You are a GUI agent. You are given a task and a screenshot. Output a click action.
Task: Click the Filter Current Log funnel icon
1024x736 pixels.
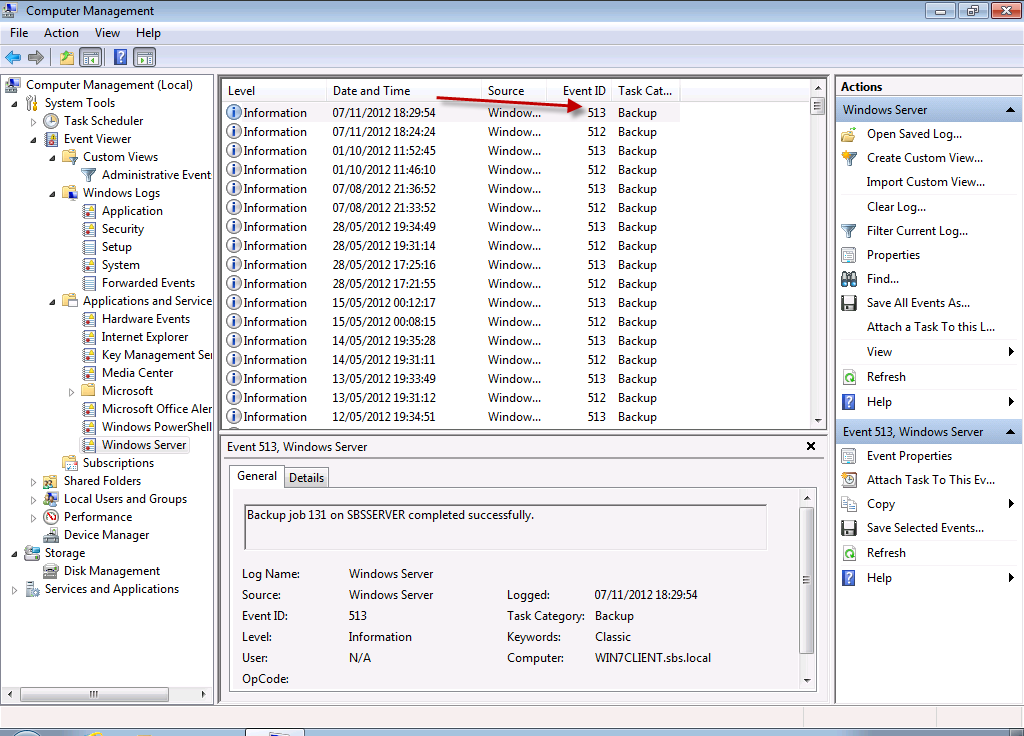(849, 231)
